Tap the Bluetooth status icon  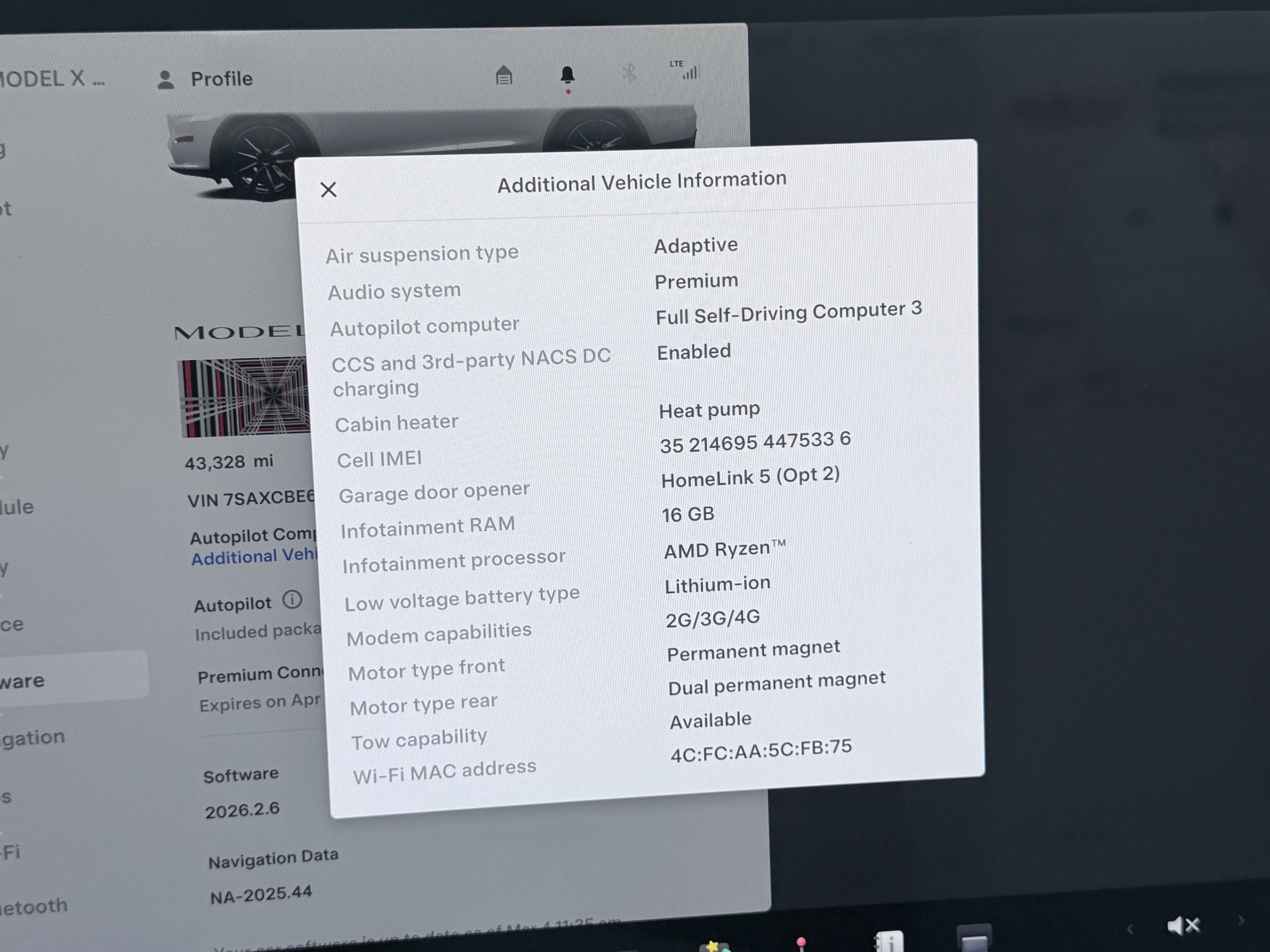(629, 73)
